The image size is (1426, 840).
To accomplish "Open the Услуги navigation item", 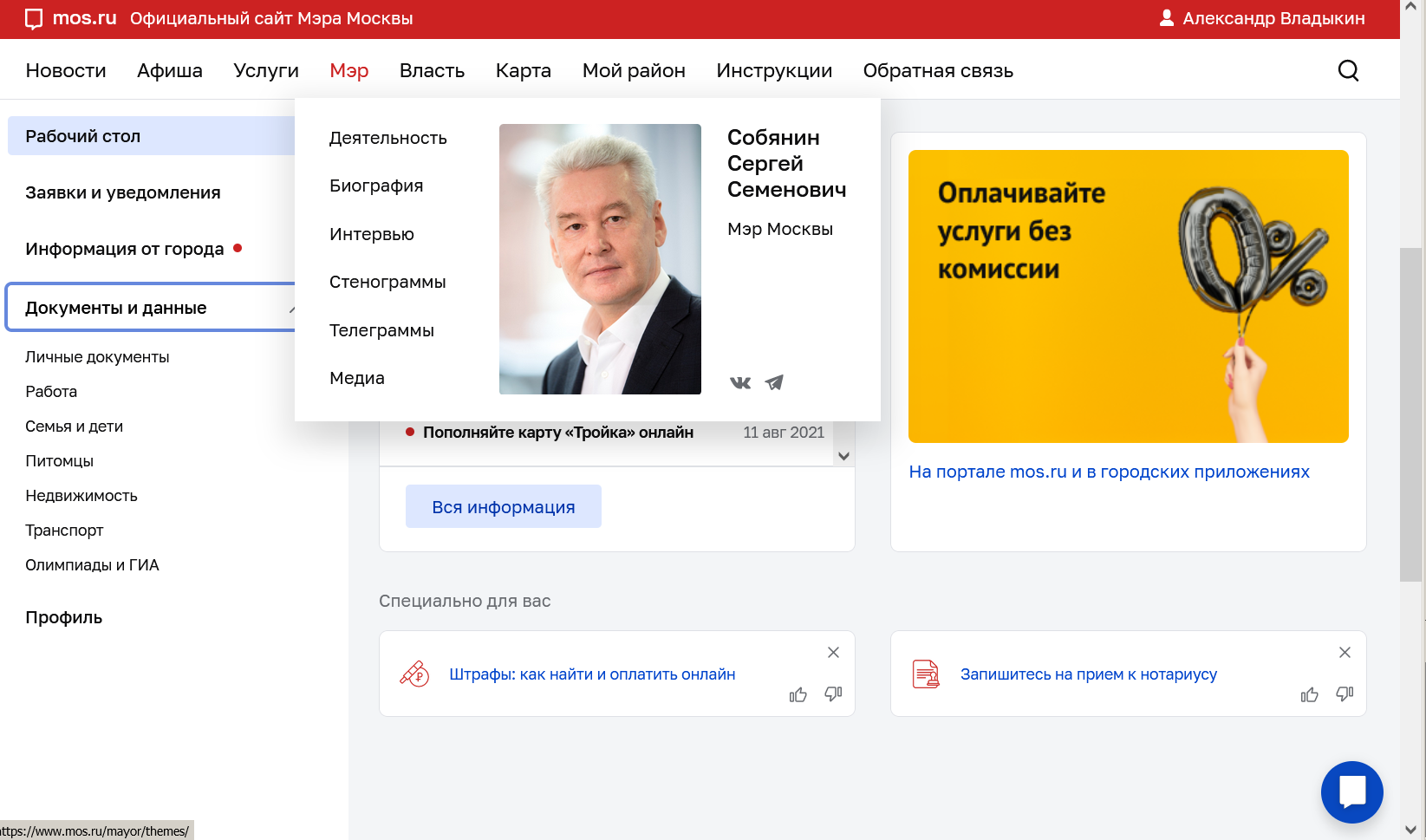I will (x=266, y=70).
